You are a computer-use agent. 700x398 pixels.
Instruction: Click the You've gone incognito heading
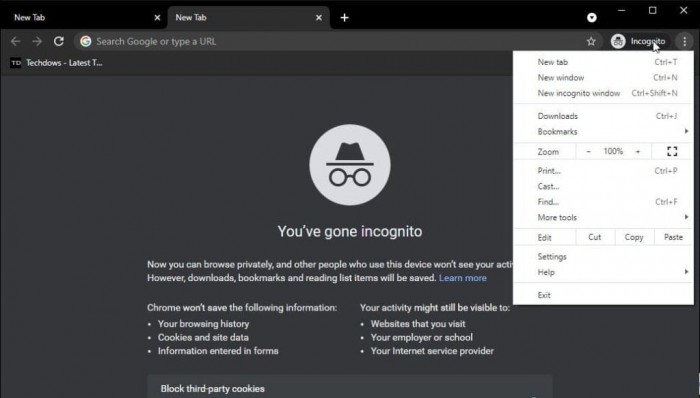point(350,232)
